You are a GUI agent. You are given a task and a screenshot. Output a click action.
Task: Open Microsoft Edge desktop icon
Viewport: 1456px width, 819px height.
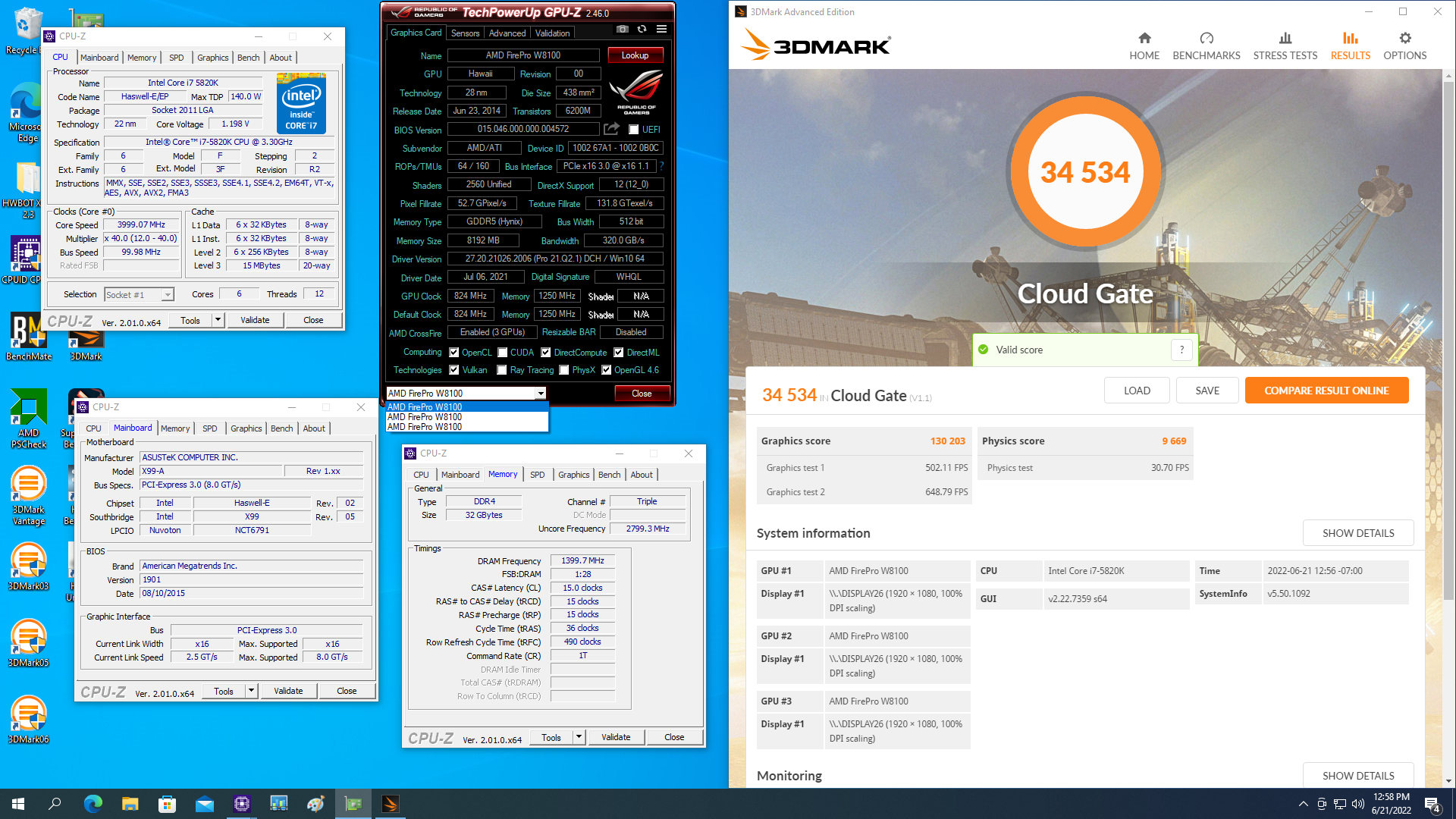[x=26, y=112]
